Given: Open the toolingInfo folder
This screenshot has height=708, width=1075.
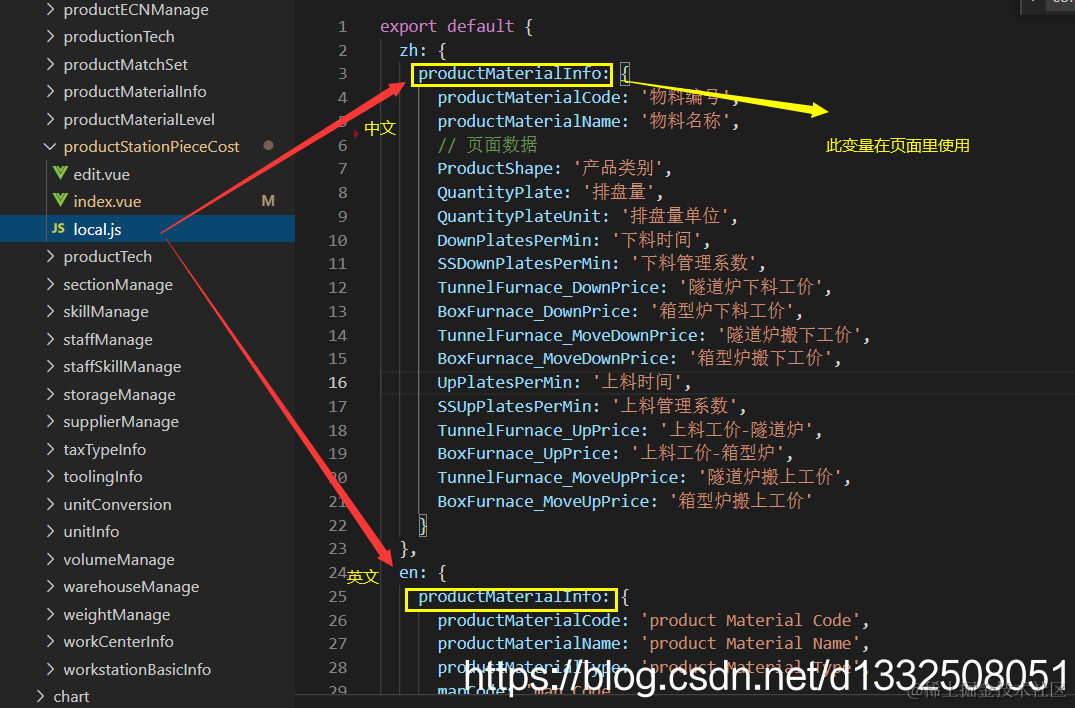Looking at the screenshot, I should [103, 476].
